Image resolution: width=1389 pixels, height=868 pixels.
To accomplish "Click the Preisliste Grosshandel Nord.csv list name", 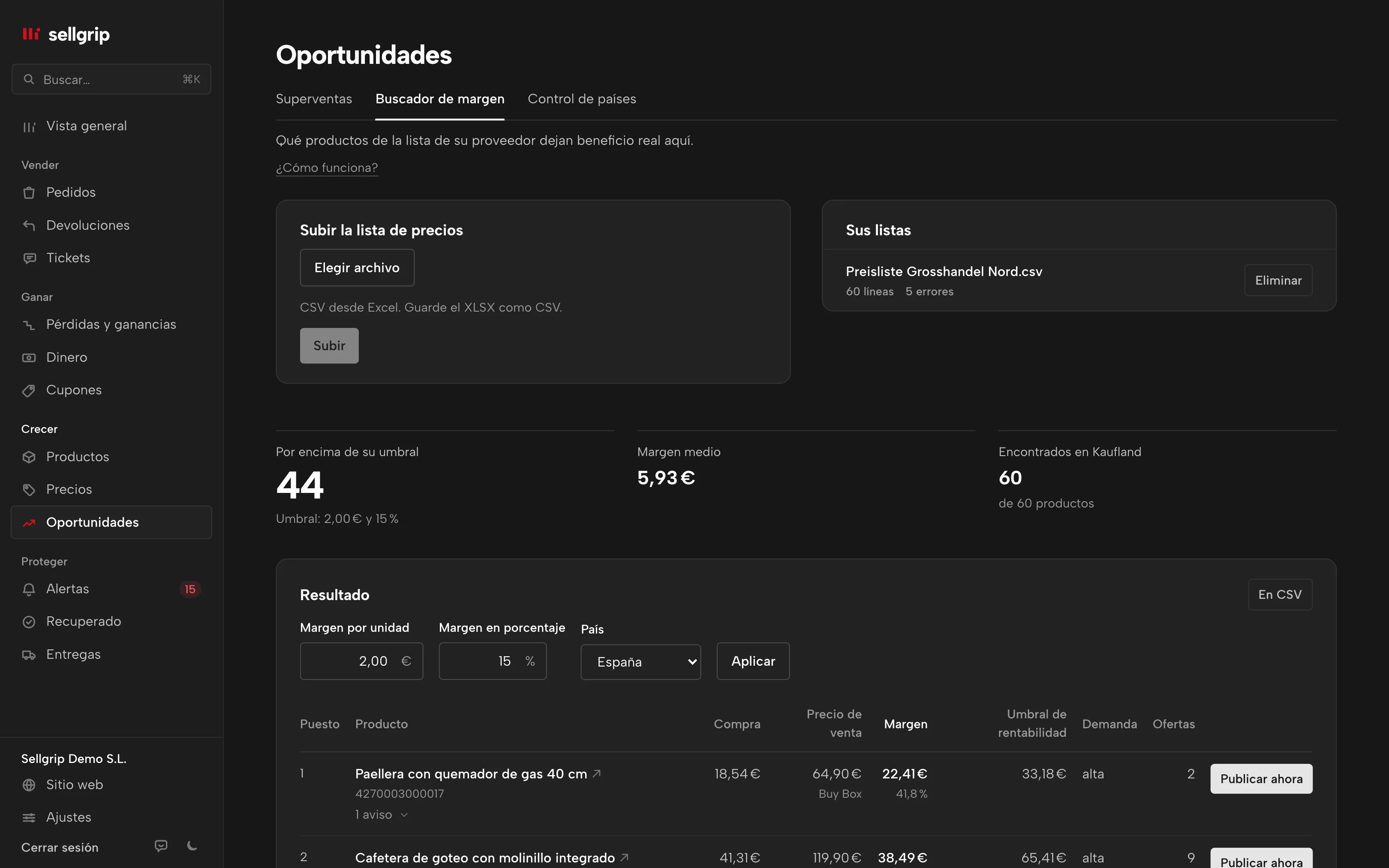I will click(x=944, y=271).
